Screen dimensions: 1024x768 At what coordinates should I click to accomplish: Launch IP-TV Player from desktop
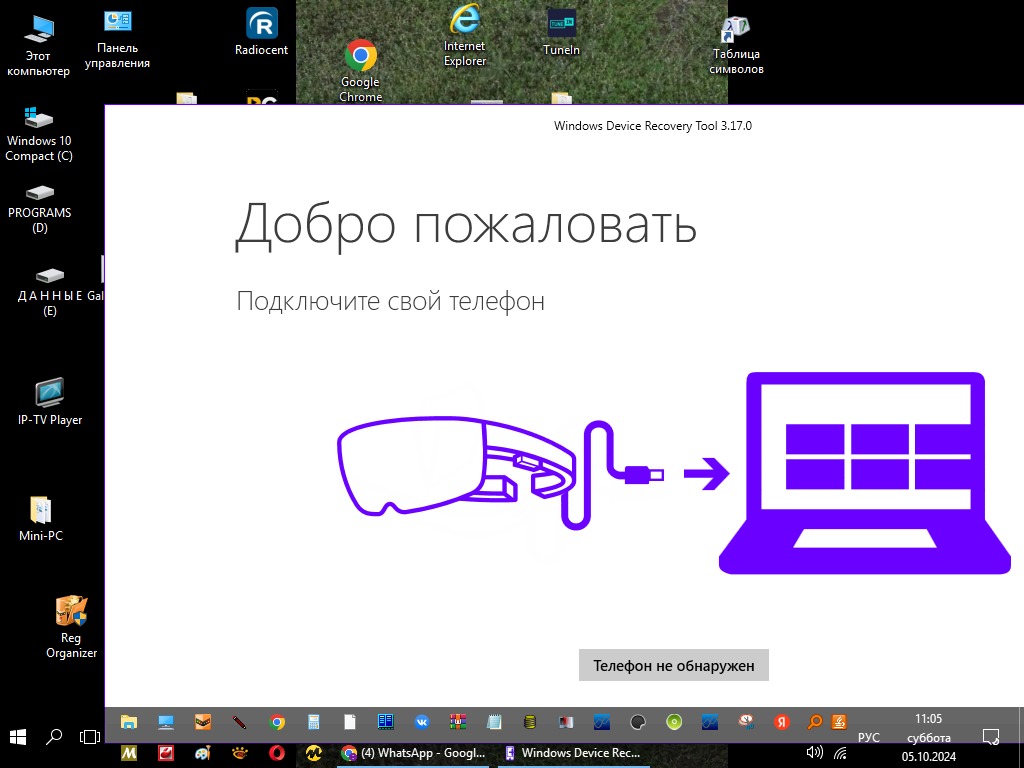tap(50, 402)
